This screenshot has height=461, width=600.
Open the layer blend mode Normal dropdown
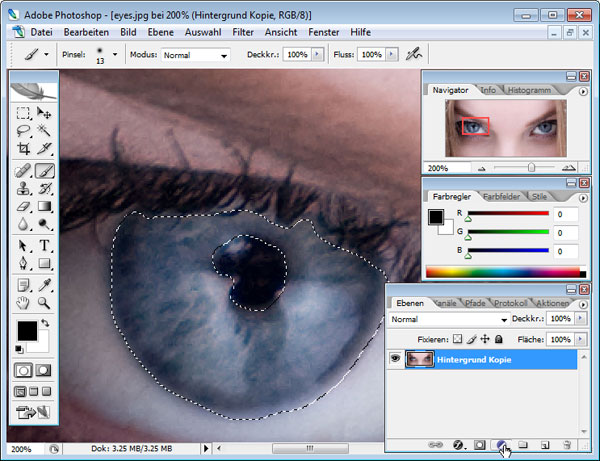tap(449, 320)
